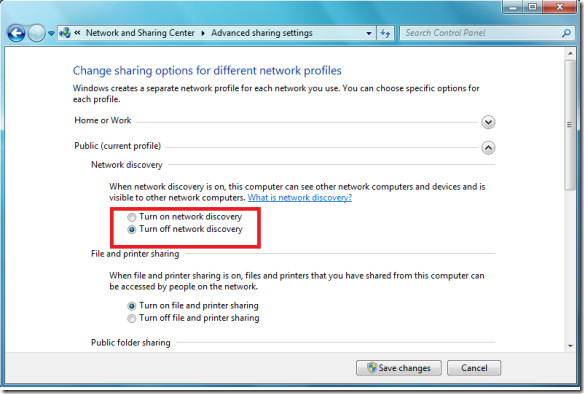Click the Save changes button
This screenshot has height=394, width=584.
[399, 368]
